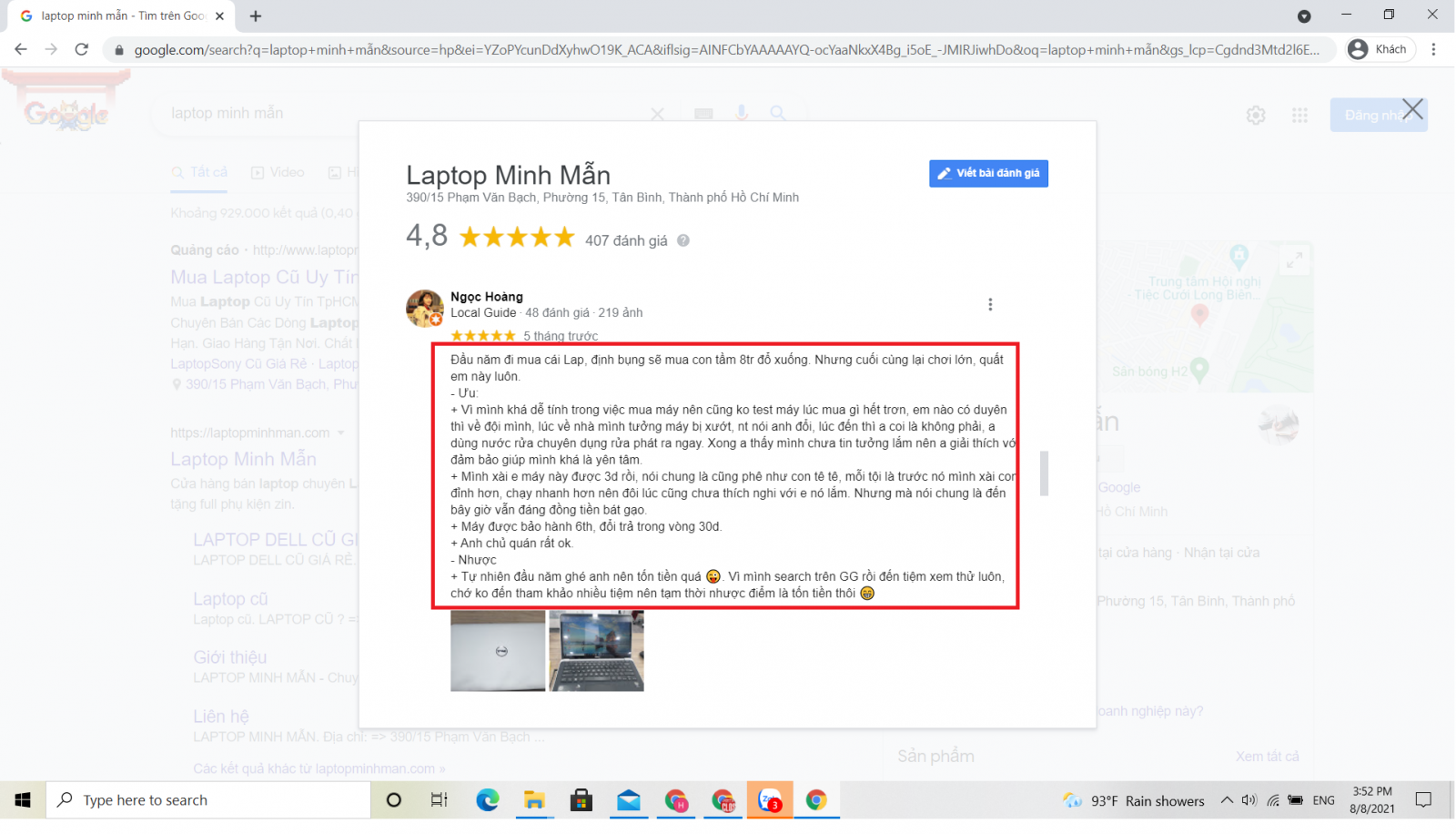Click the tab search dropdown icon in title bar
The width and height of the screenshot is (1456, 834).
pos(1304,16)
